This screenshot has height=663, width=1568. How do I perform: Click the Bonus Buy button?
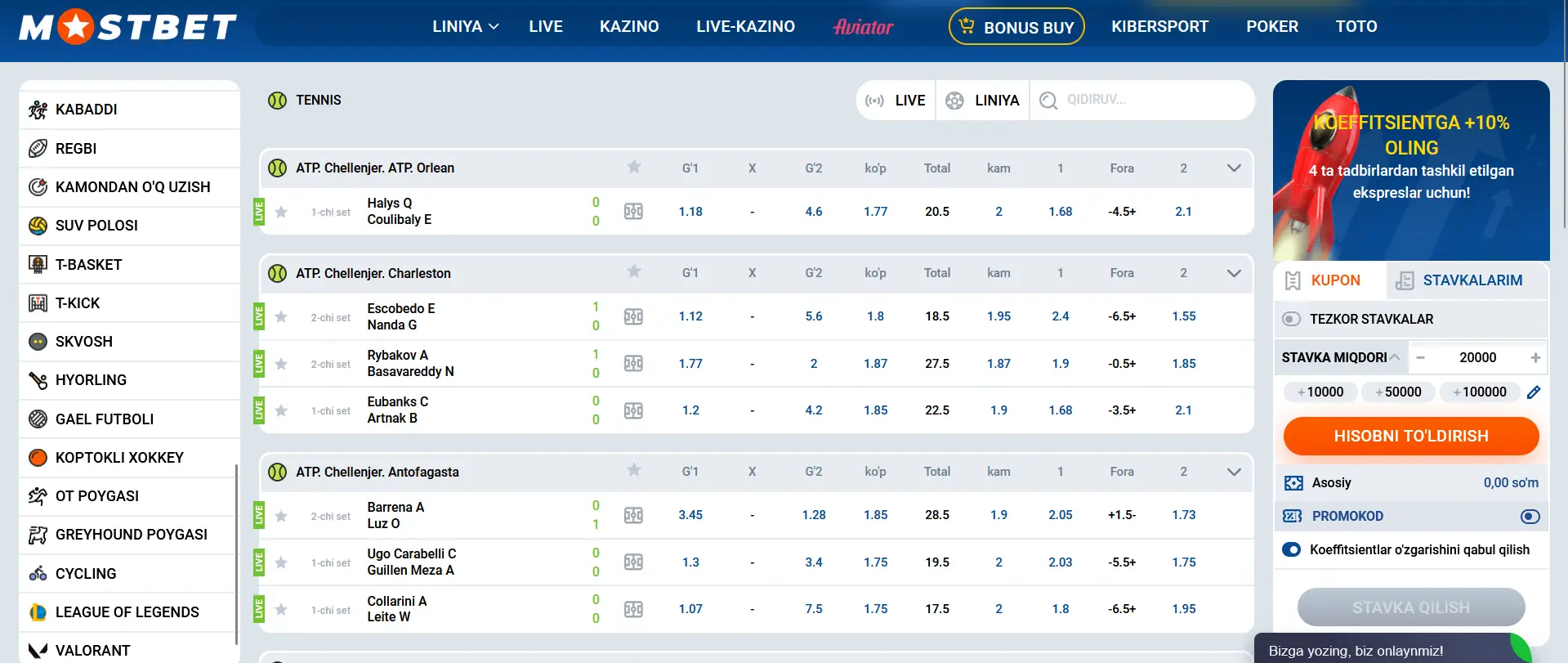(x=1016, y=27)
